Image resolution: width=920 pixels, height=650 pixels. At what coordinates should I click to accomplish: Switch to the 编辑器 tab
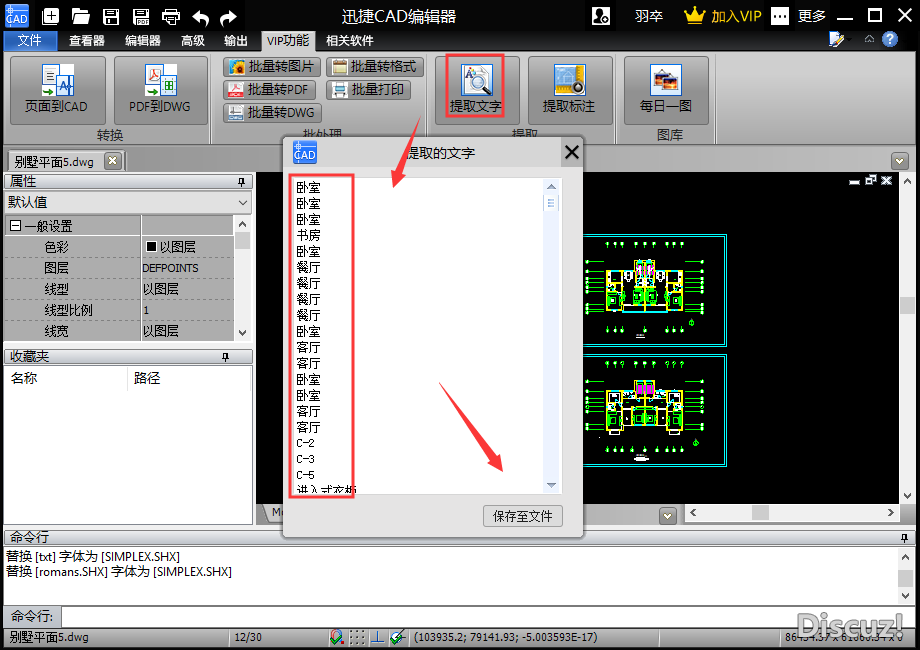coord(142,41)
